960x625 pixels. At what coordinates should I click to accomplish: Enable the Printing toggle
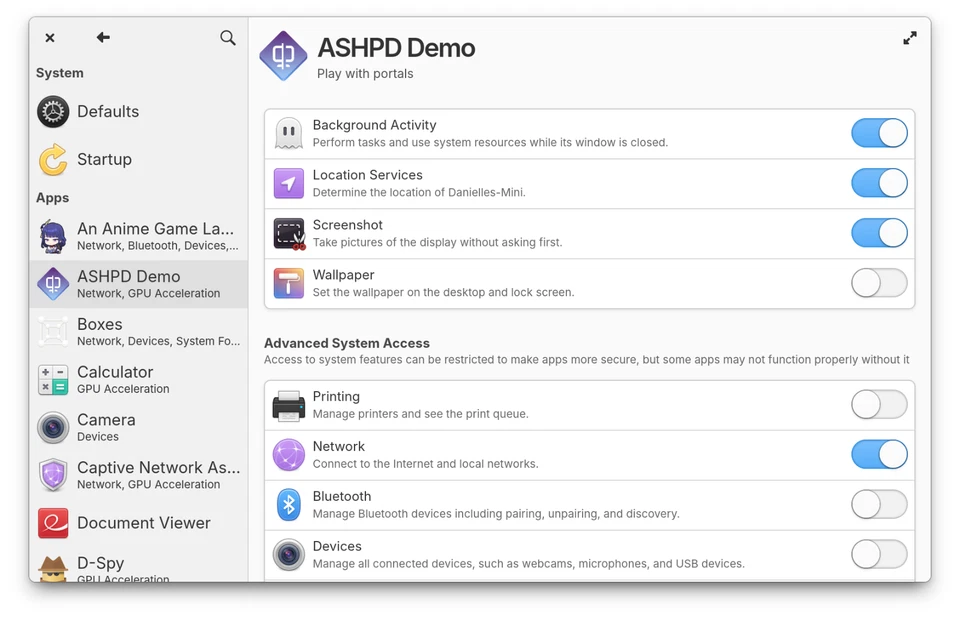pos(879,404)
